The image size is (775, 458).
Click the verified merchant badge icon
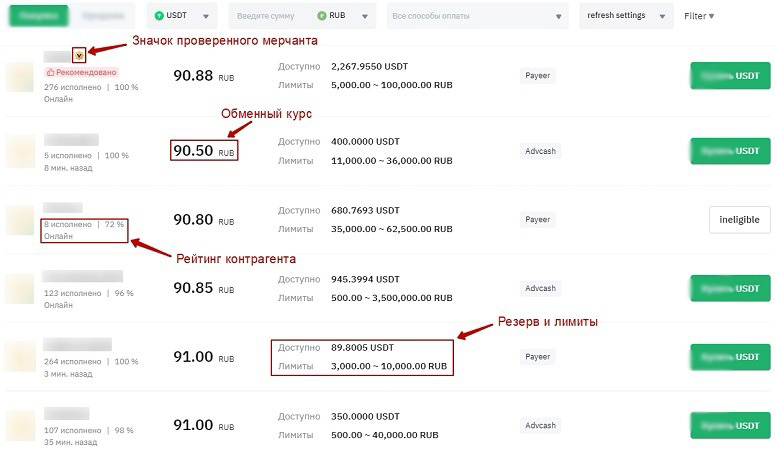pyautogui.click(x=79, y=56)
